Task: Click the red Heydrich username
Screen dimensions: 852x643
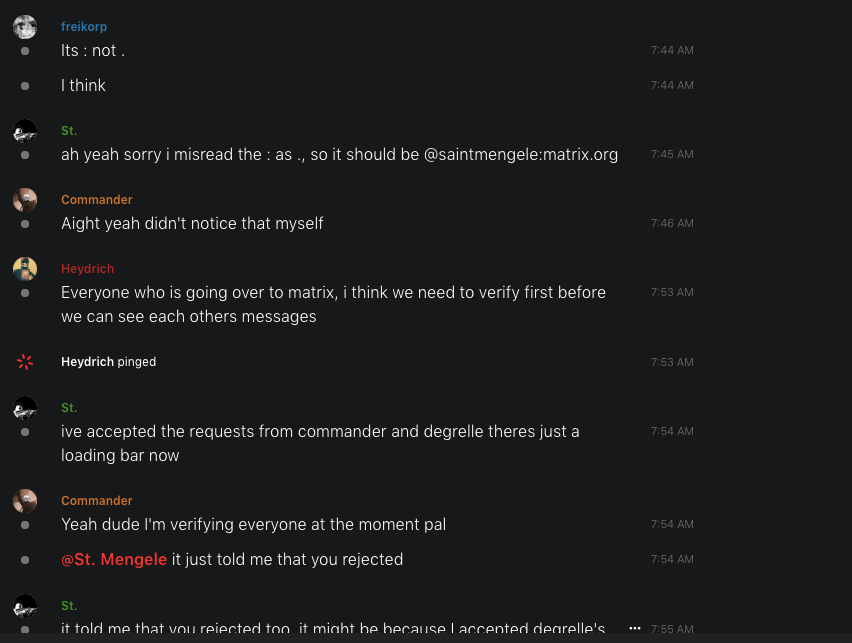Action: pyautogui.click(x=87, y=269)
